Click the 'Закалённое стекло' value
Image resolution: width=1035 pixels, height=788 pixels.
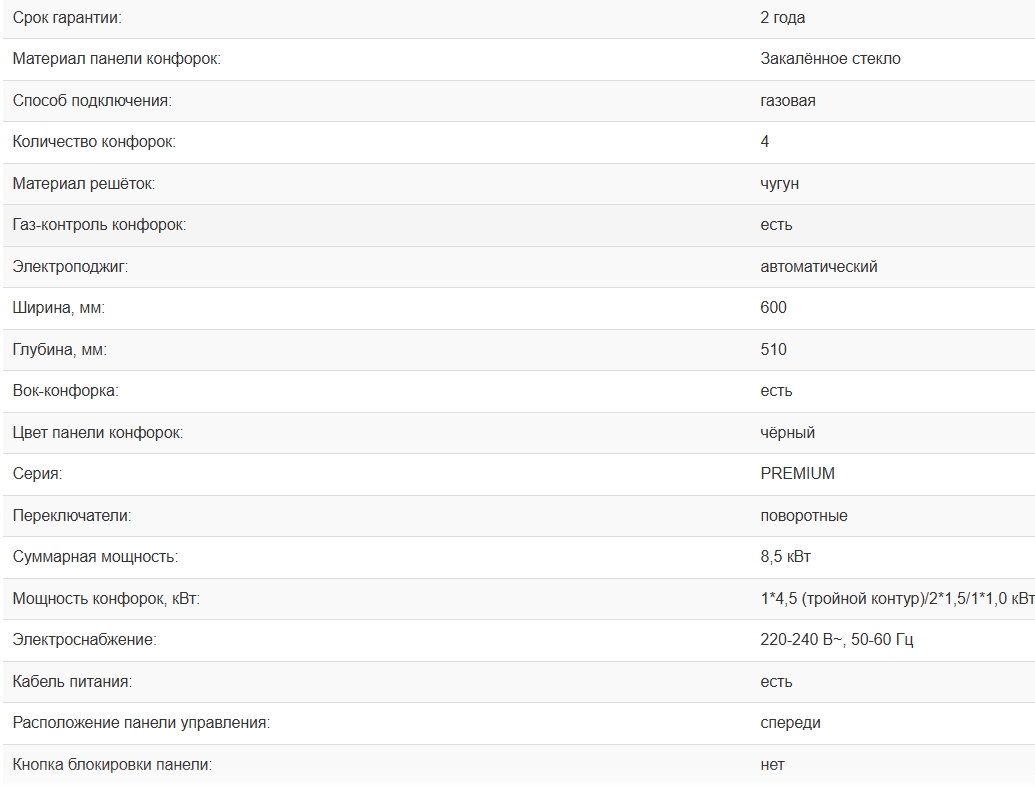point(830,59)
